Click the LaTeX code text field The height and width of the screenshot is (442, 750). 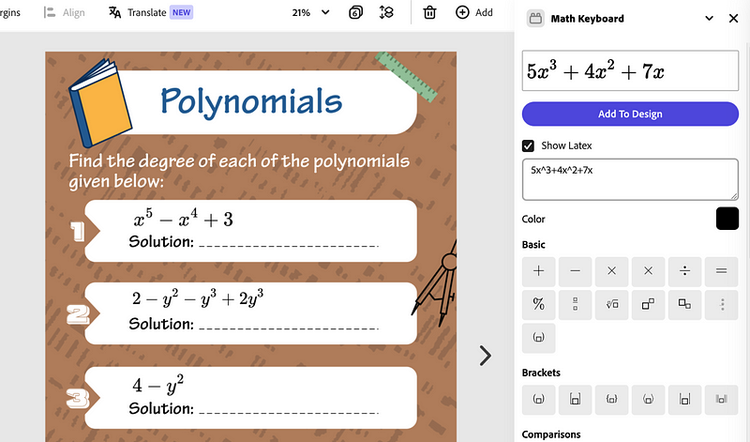629,180
